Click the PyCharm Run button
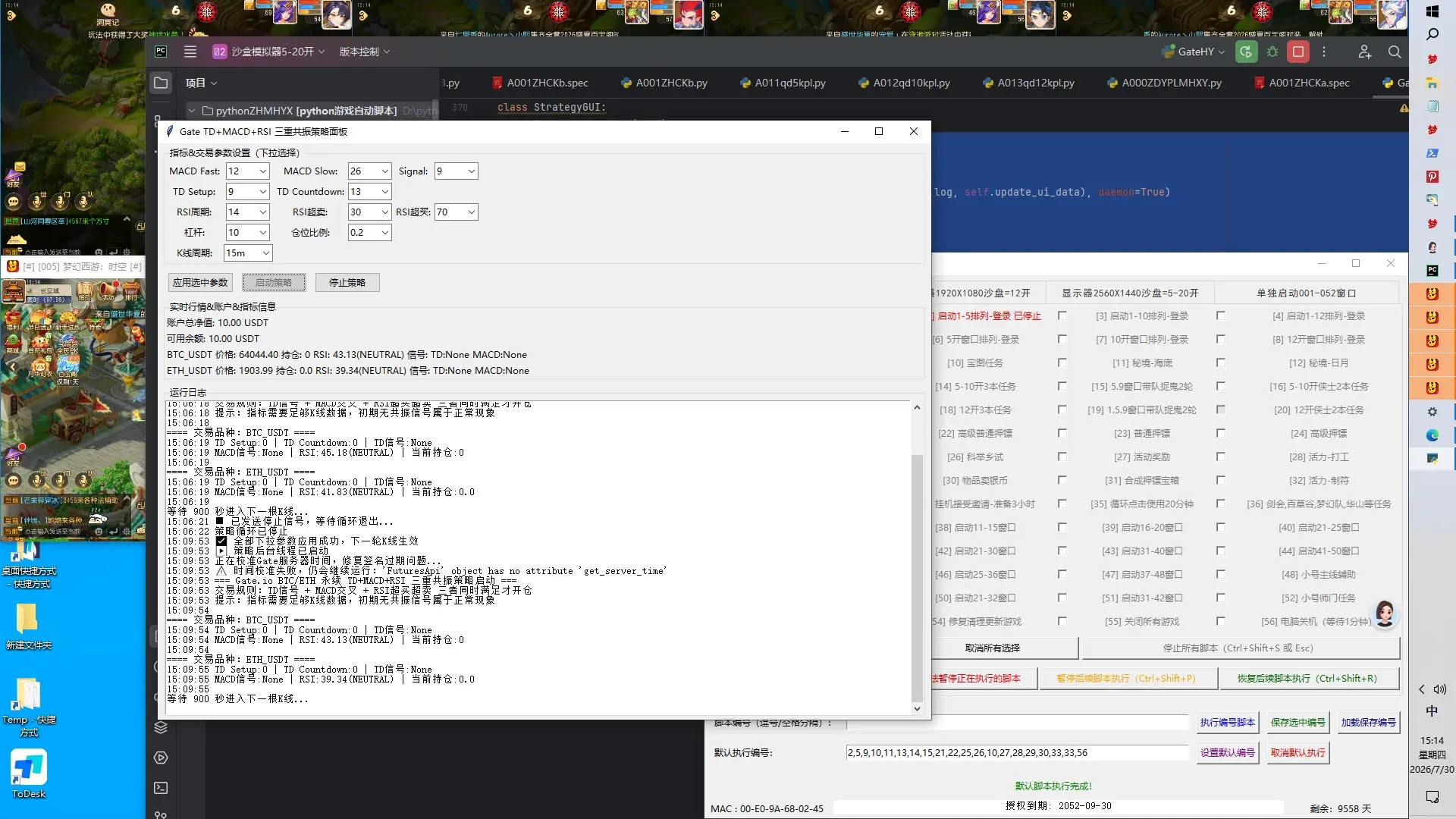 click(1246, 52)
